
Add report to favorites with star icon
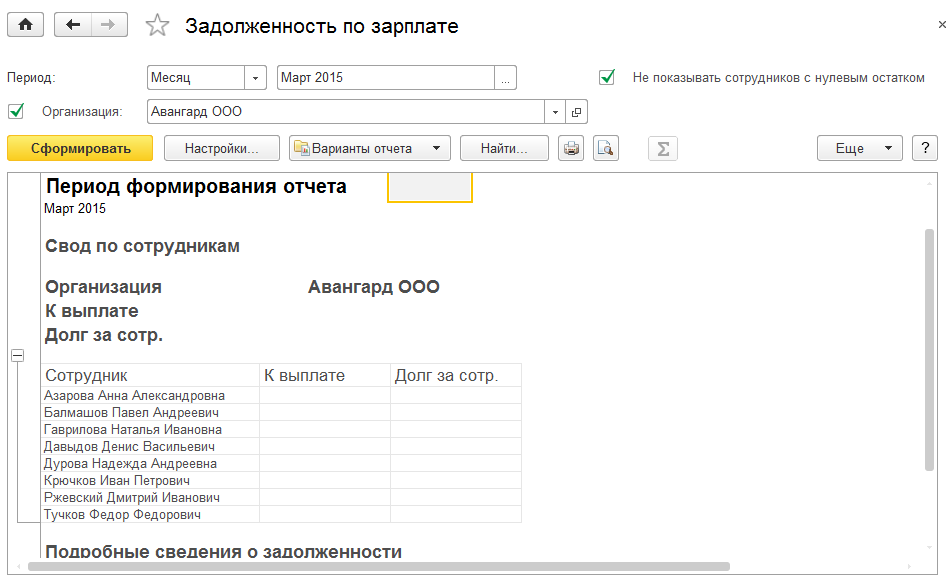(x=157, y=27)
